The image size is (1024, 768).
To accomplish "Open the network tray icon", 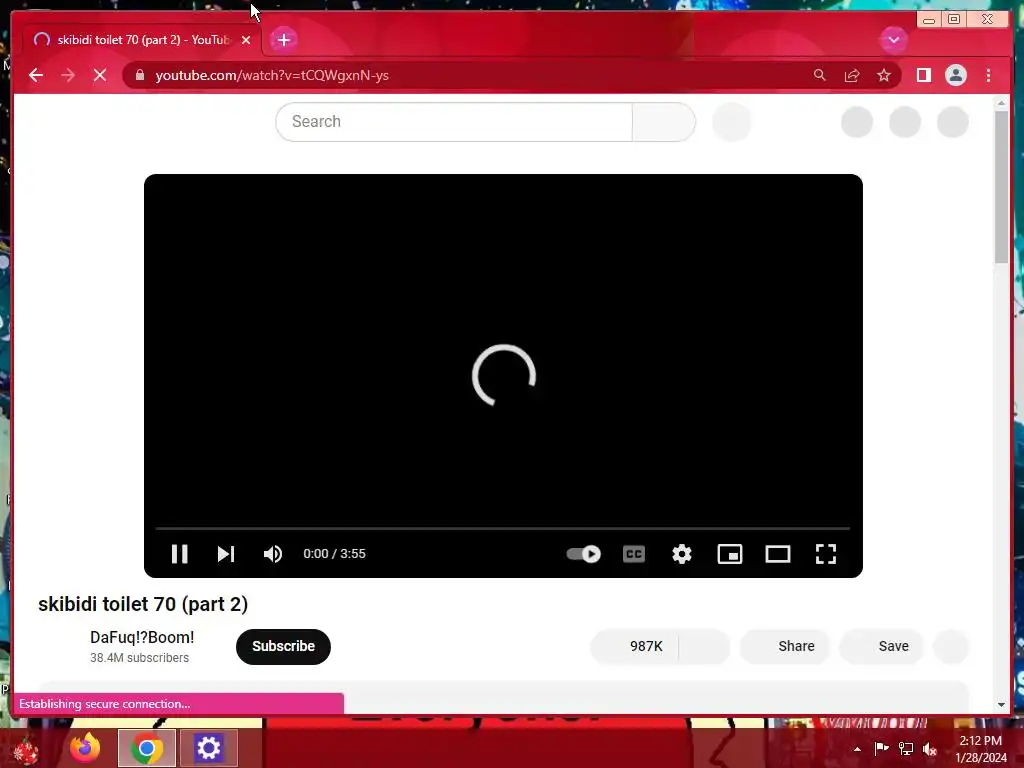I will tap(906, 749).
